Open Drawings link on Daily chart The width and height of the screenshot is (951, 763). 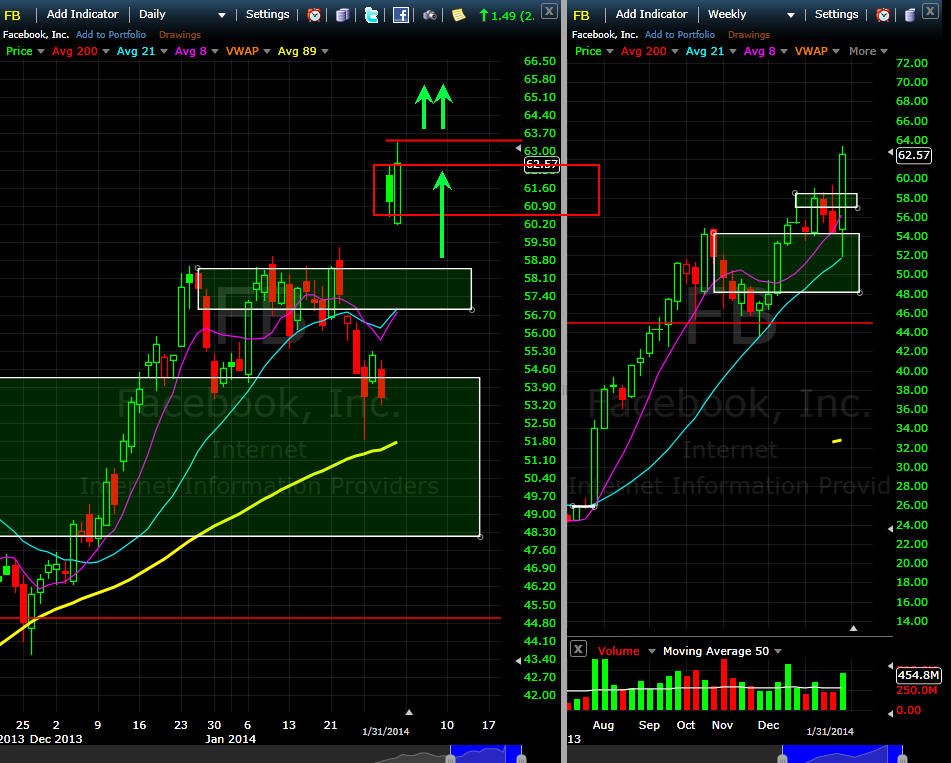point(180,35)
